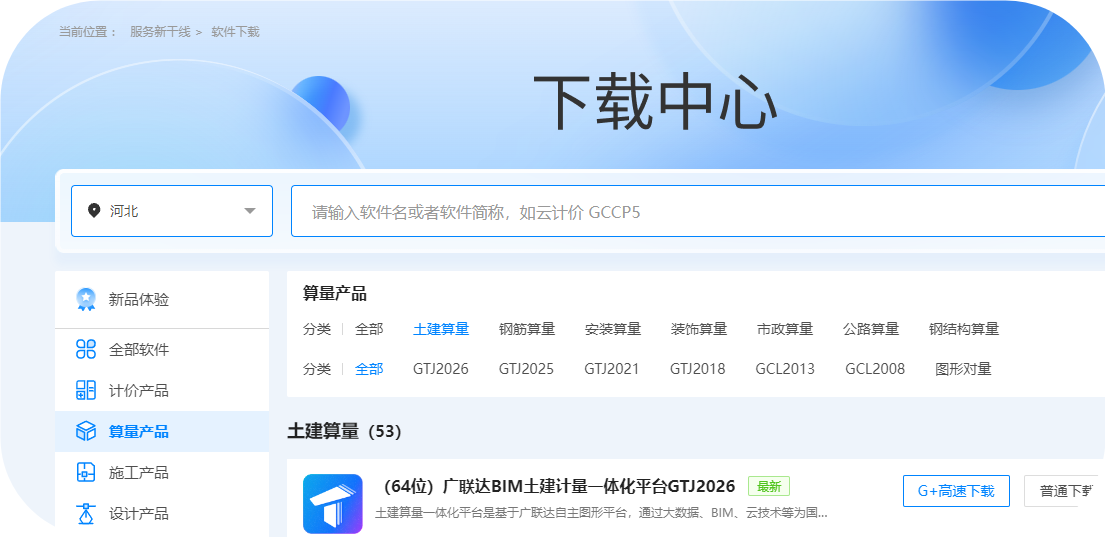This screenshot has height=537, width=1105.
Task: Click the software name search field
Action: (x=698, y=211)
